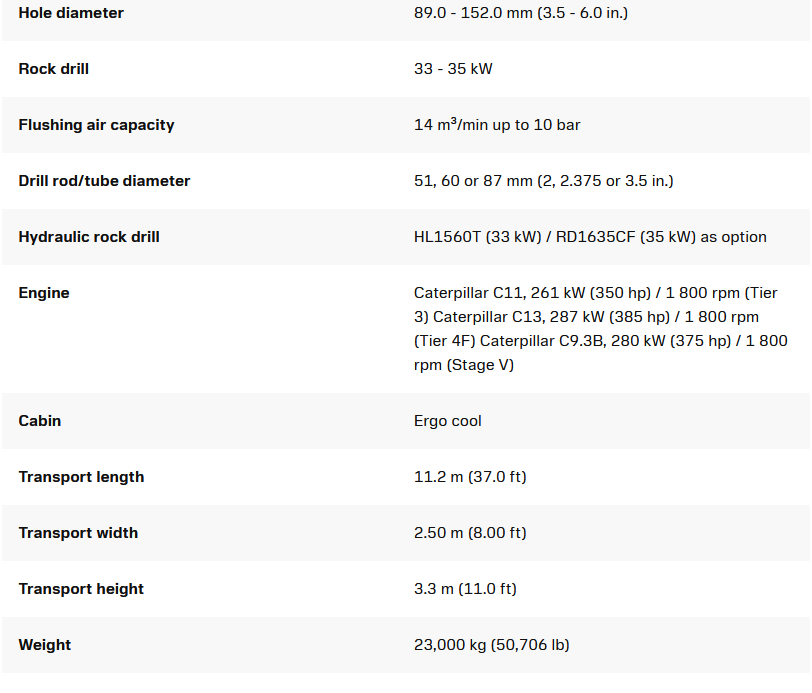The height and width of the screenshot is (693, 812).
Task: Click the Hole diameter row label
Action: tap(71, 13)
